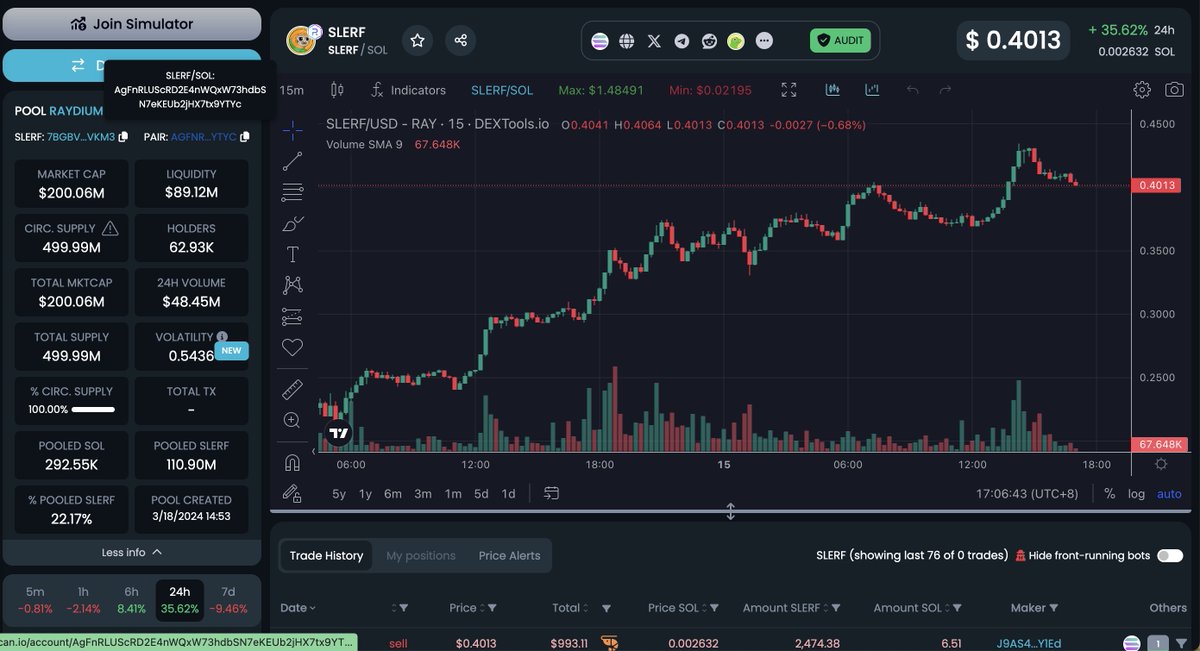Select the crosshair cursor tool
The image size is (1200, 651).
[292, 129]
